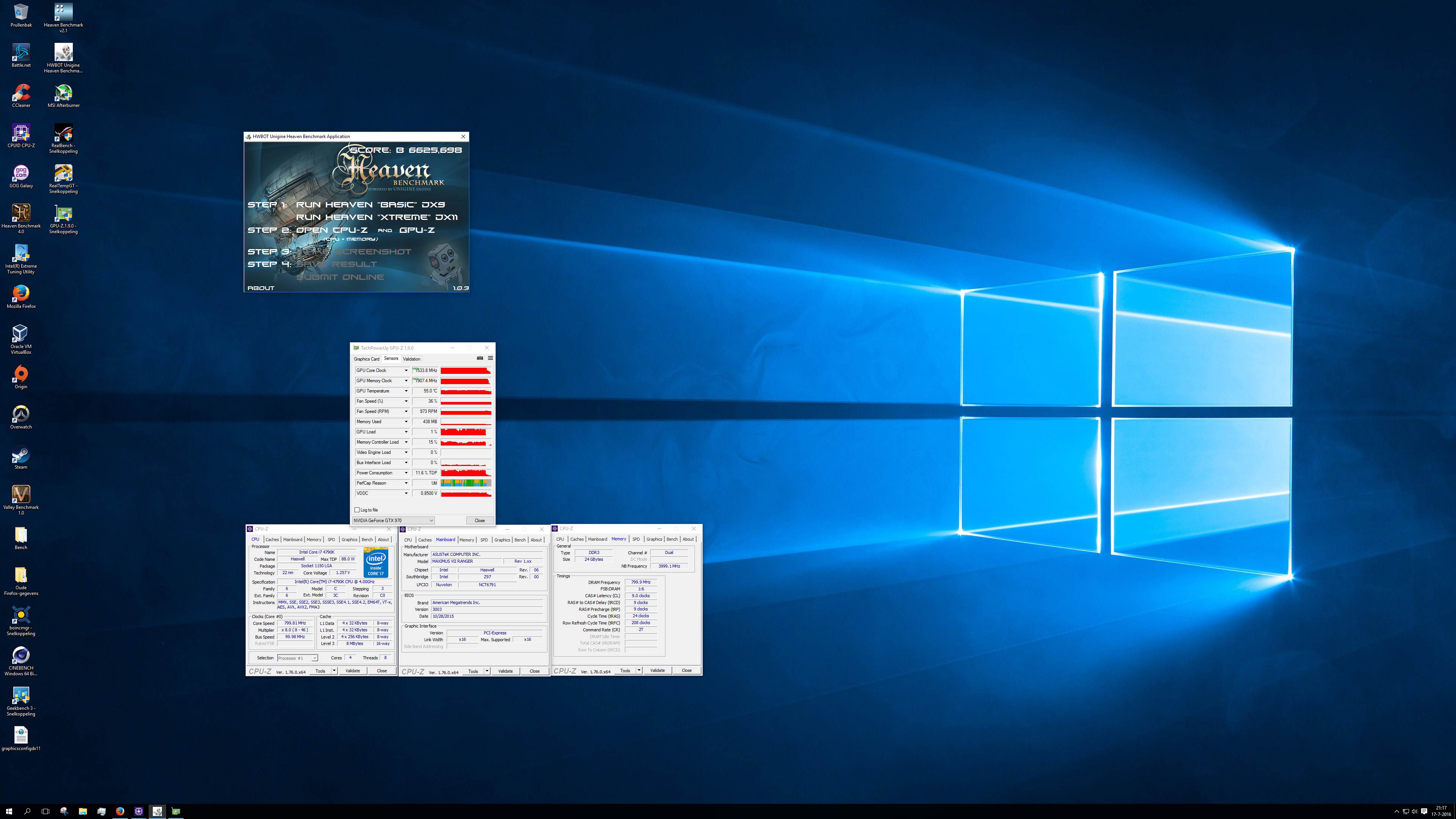
Task: Open Task View in taskbar
Action: coord(46,811)
